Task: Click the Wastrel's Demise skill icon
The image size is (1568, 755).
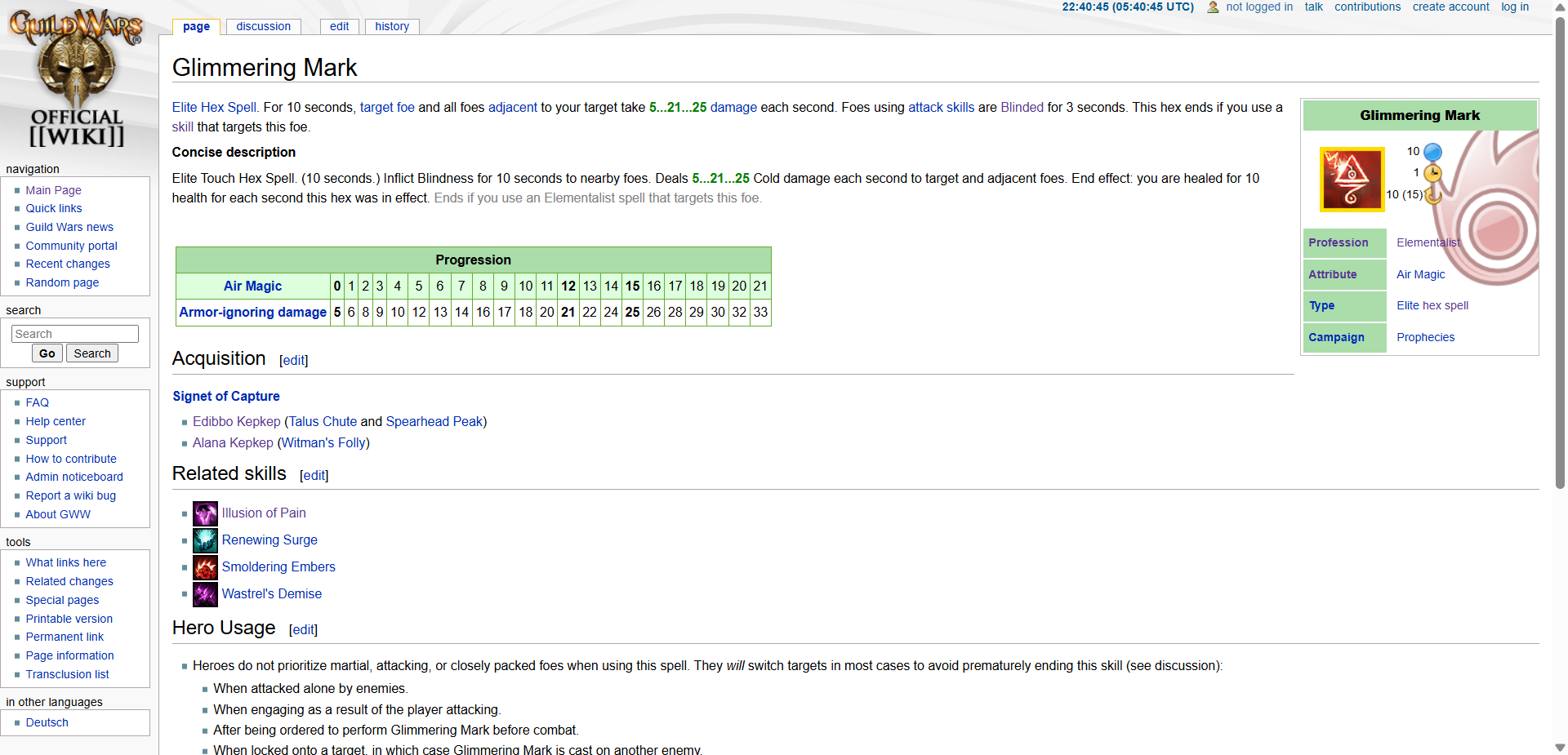Action: [205, 594]
